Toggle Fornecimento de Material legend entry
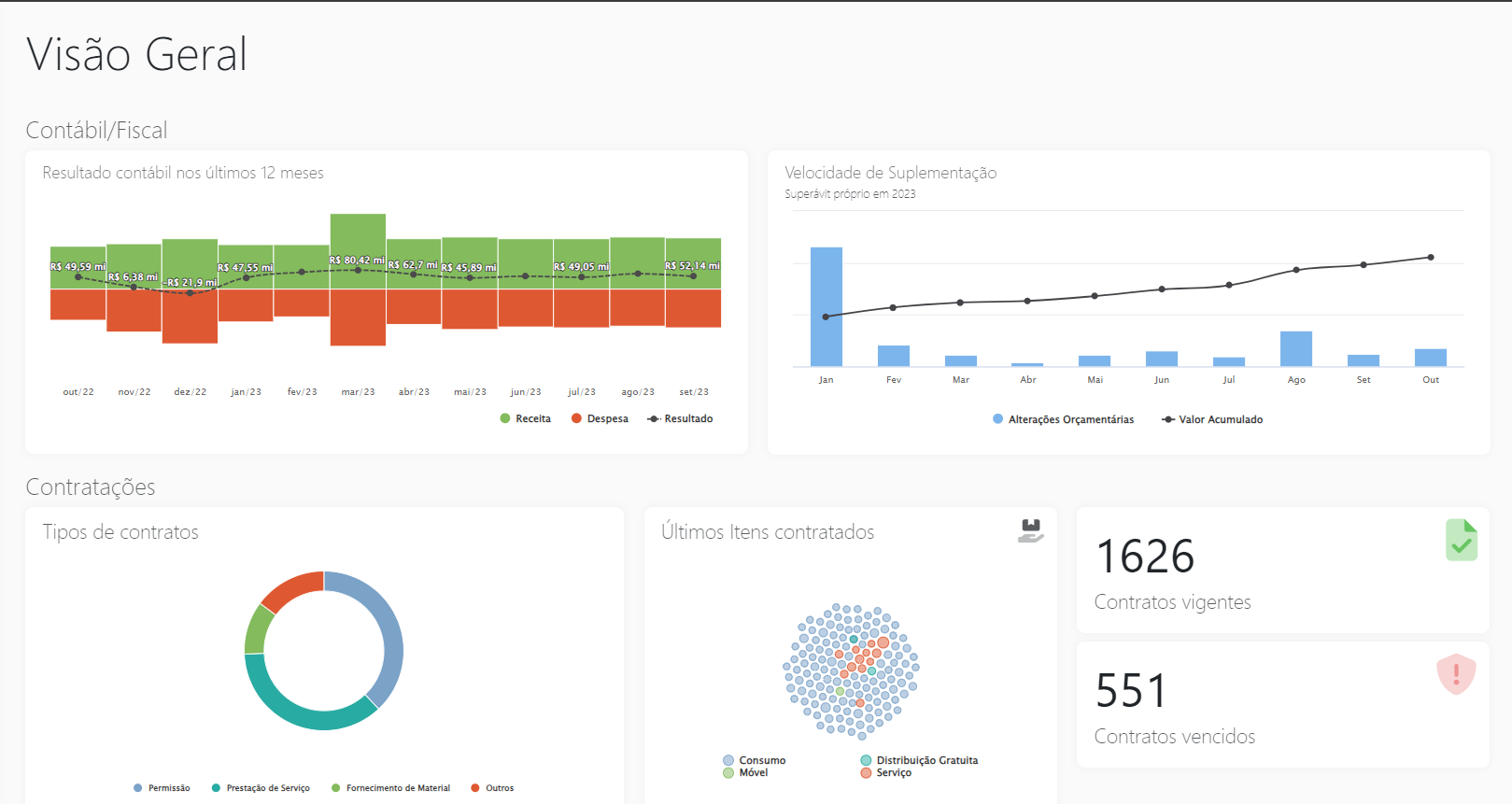The image size is (1512, 804). 390,788
